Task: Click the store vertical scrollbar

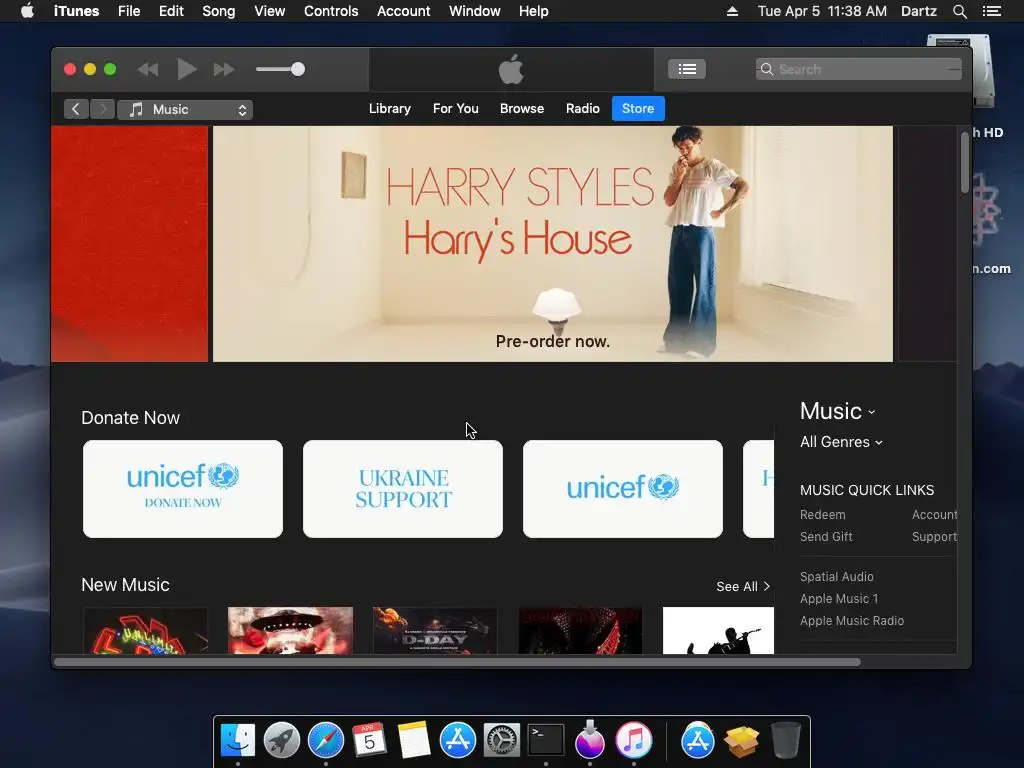Action: [965, 163]
